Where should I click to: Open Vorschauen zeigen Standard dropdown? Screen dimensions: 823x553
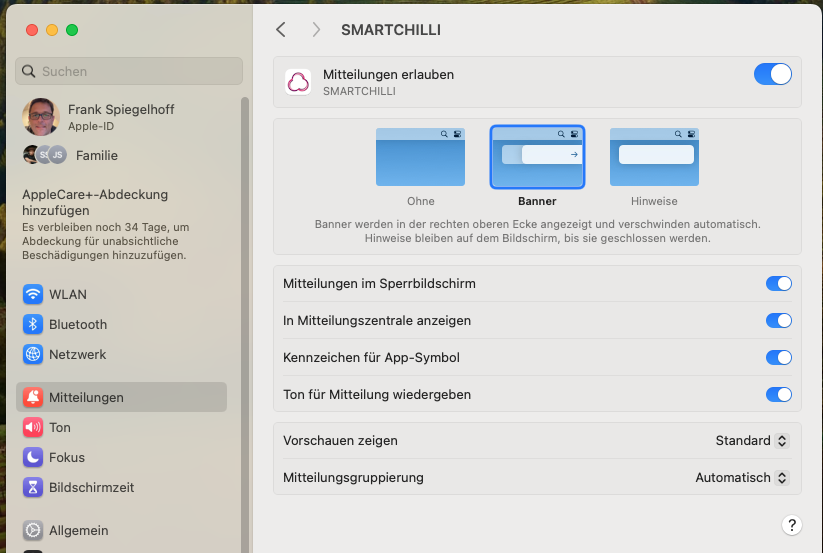752,440
